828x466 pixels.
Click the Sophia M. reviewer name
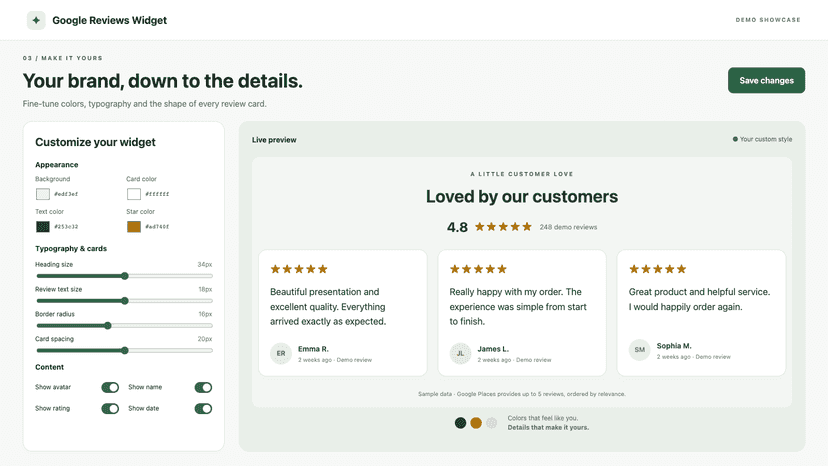click(674, 346)
